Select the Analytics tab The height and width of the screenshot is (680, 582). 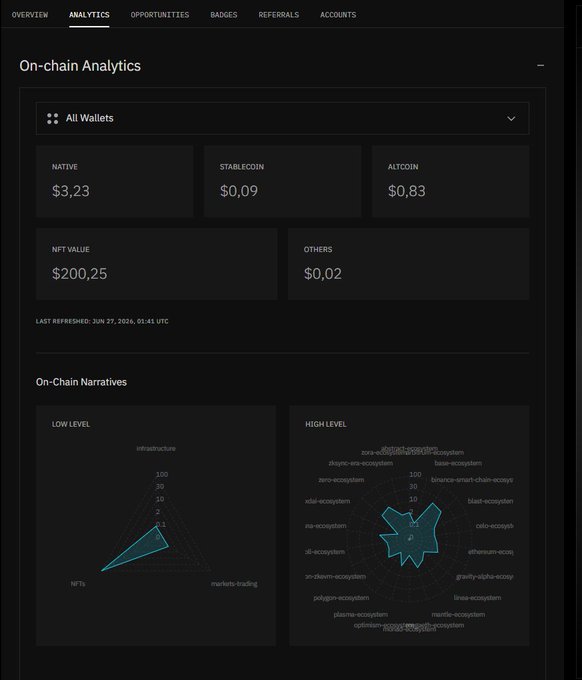pyautogui.click(x=89, y=15)
